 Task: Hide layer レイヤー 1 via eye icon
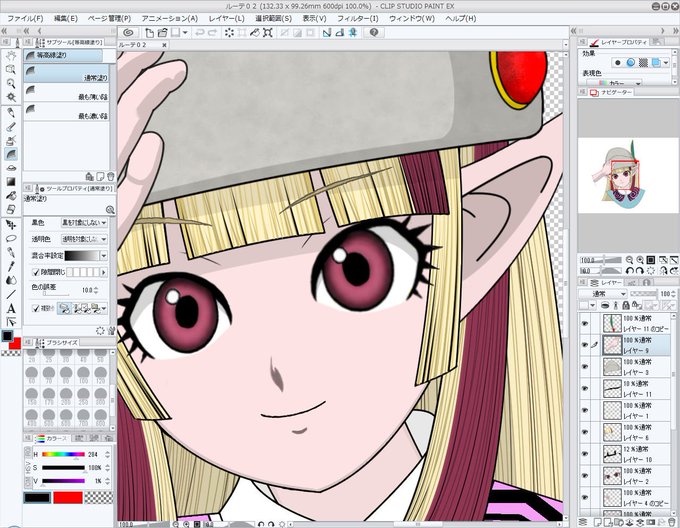tap(585, 410)
